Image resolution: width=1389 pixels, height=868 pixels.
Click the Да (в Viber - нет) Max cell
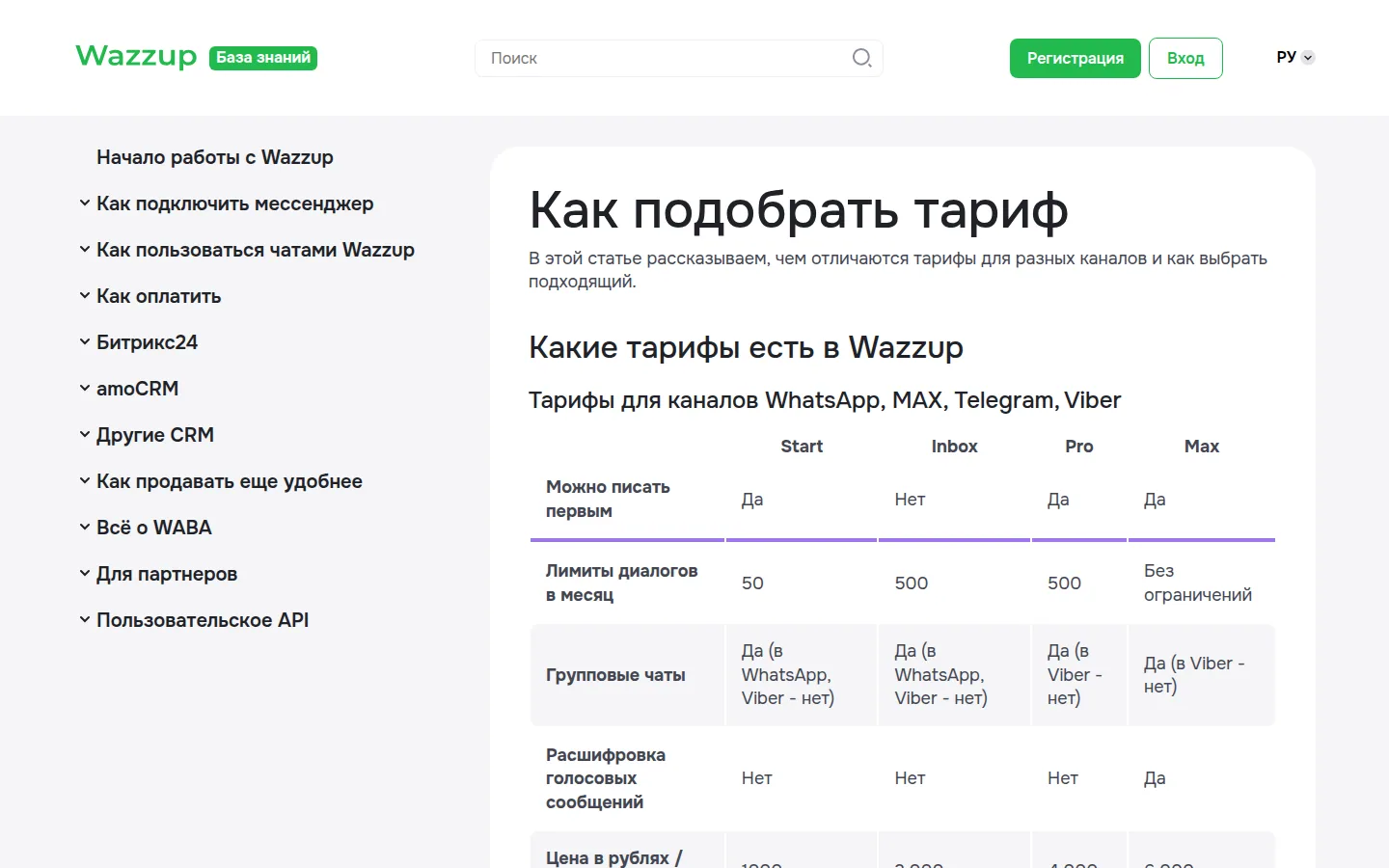[x=1194, y=675]
